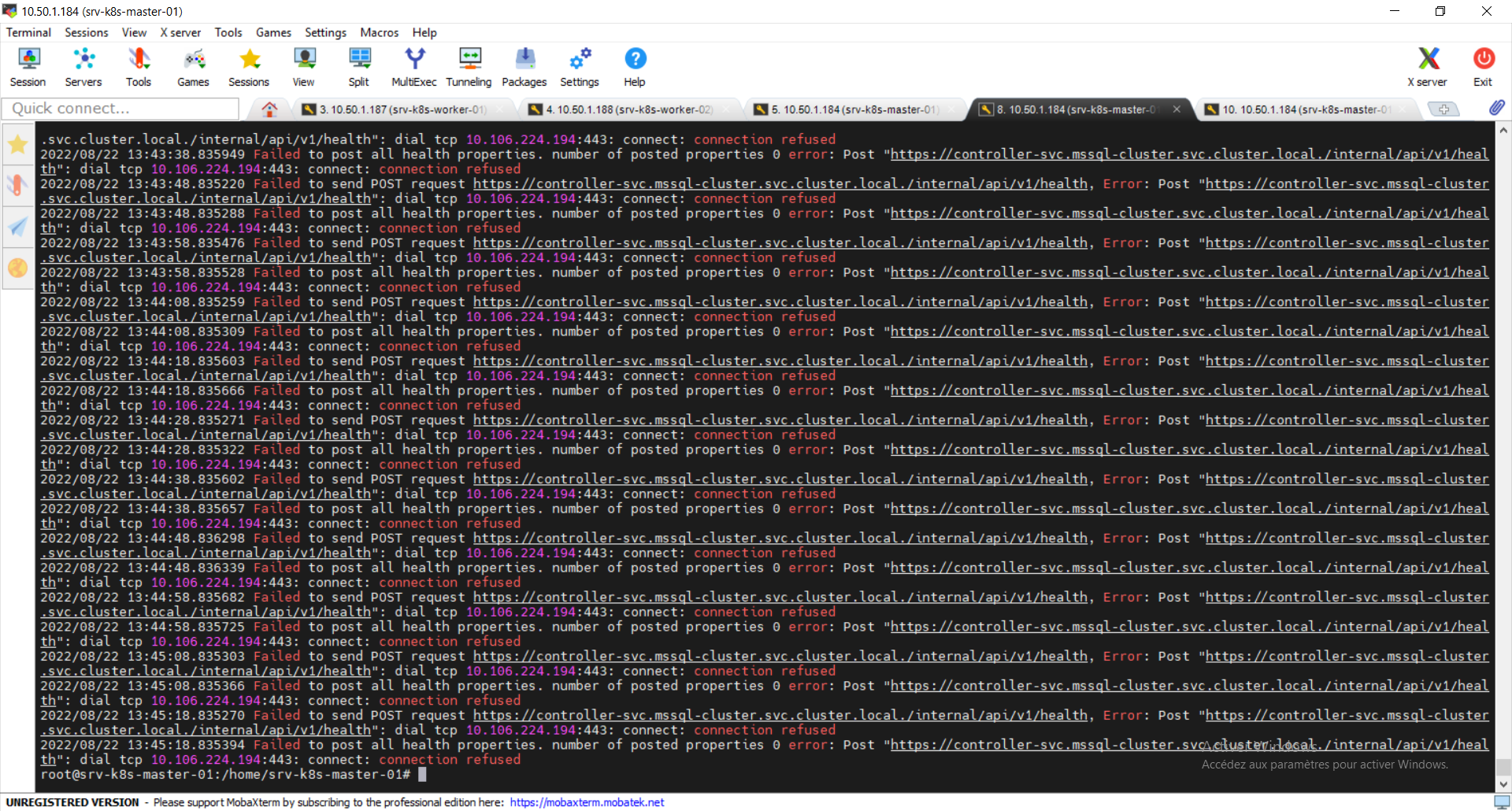Open the Tunneling configuration icon
This screenshot has height=811, width=1512.
point(469,66)
